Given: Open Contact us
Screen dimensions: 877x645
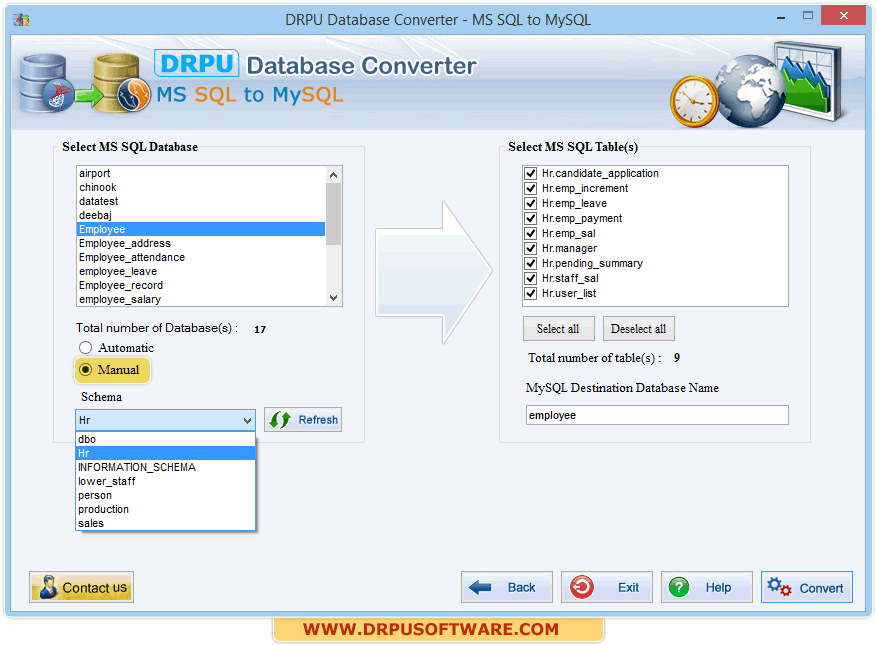Looking at the screenshot, I should [x=82, y=587].
